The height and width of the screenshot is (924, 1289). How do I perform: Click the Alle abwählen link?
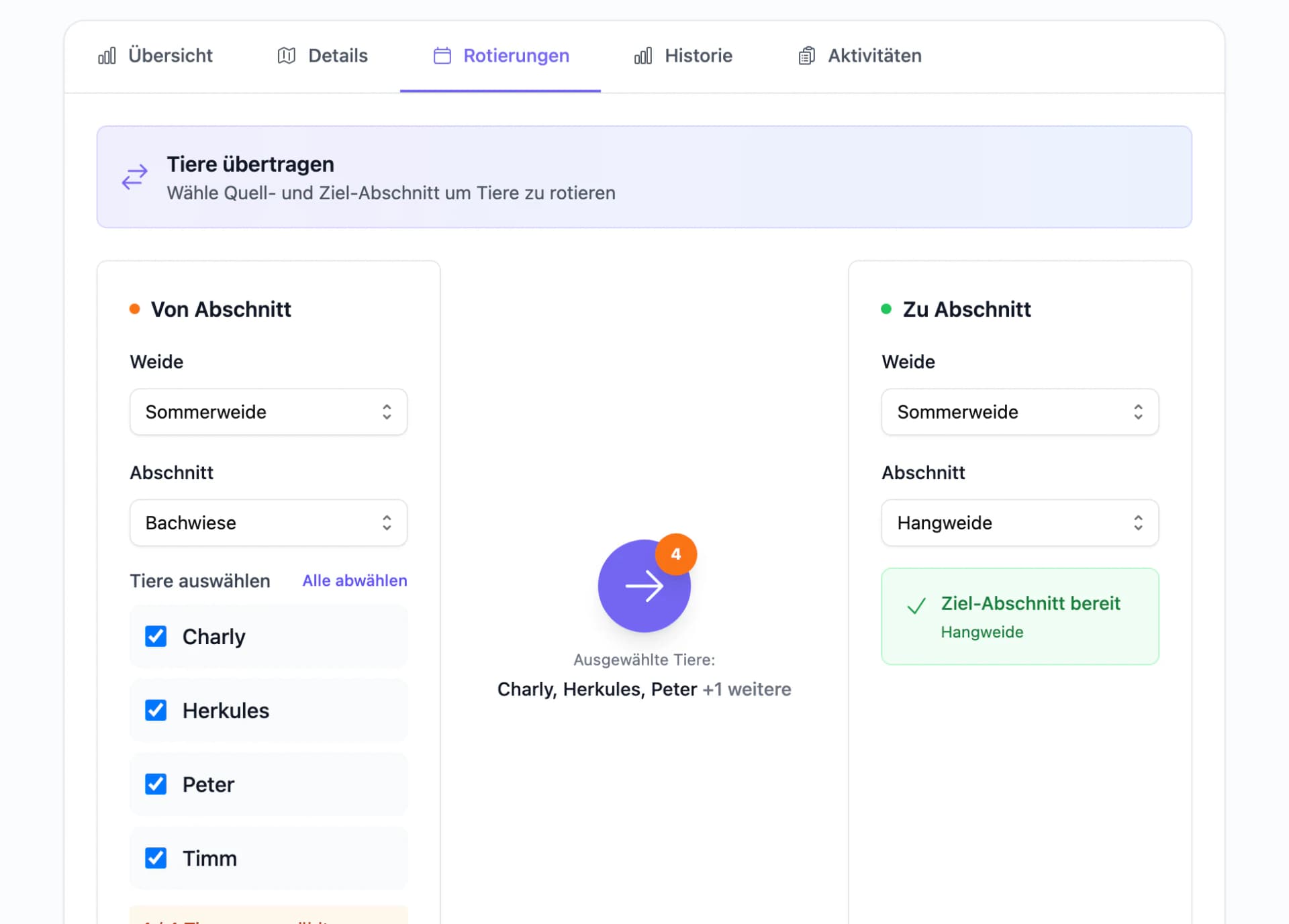click(x=354, y=580)
